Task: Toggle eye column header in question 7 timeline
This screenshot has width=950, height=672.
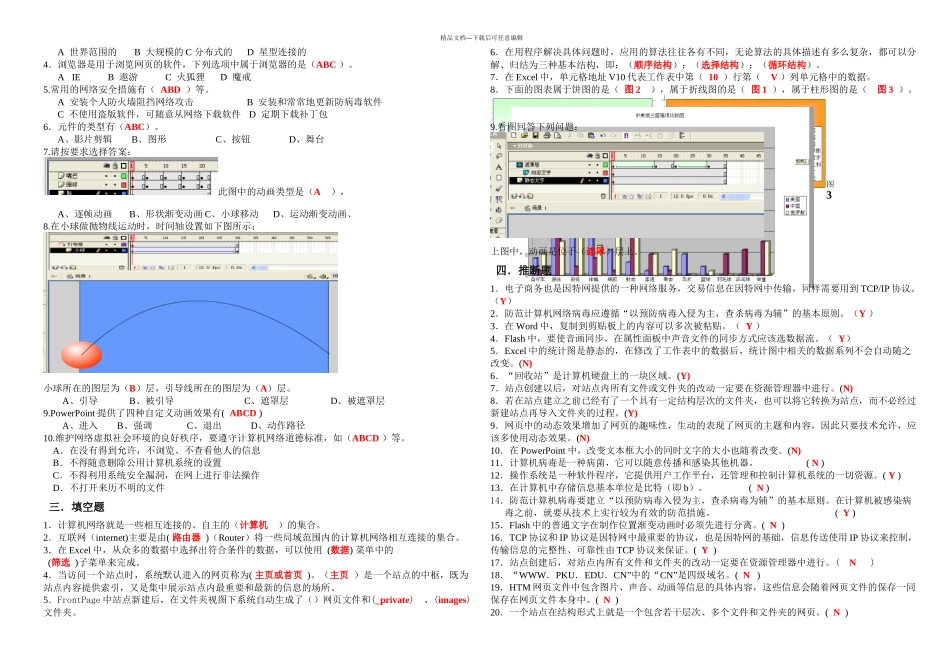Action: coord(107,166)
